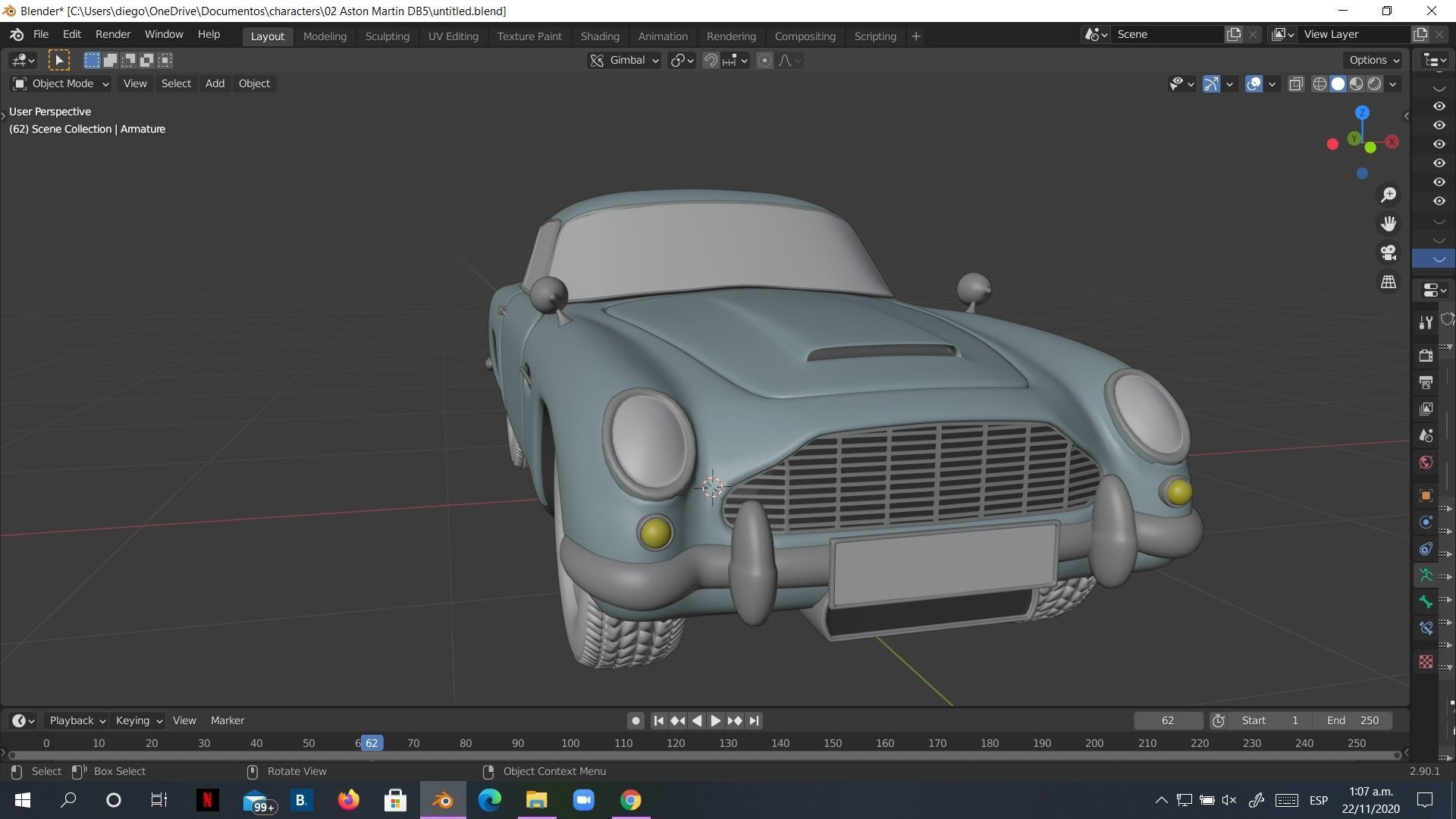1456x819 pixels.
Task: Switch to wireframe viewport shading
Action: coord(1319,84)
